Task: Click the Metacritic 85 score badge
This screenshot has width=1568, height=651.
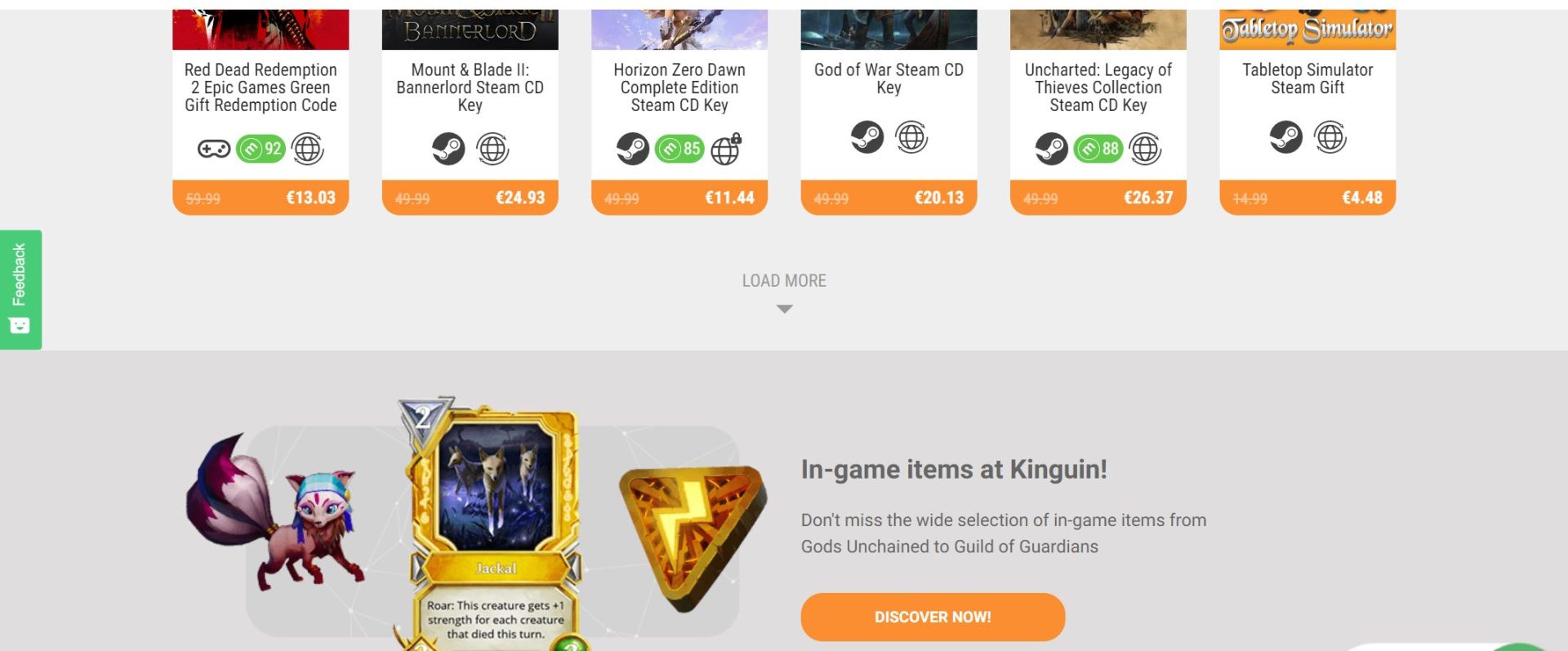Action: pyautogui.click(x=679, y=149)
